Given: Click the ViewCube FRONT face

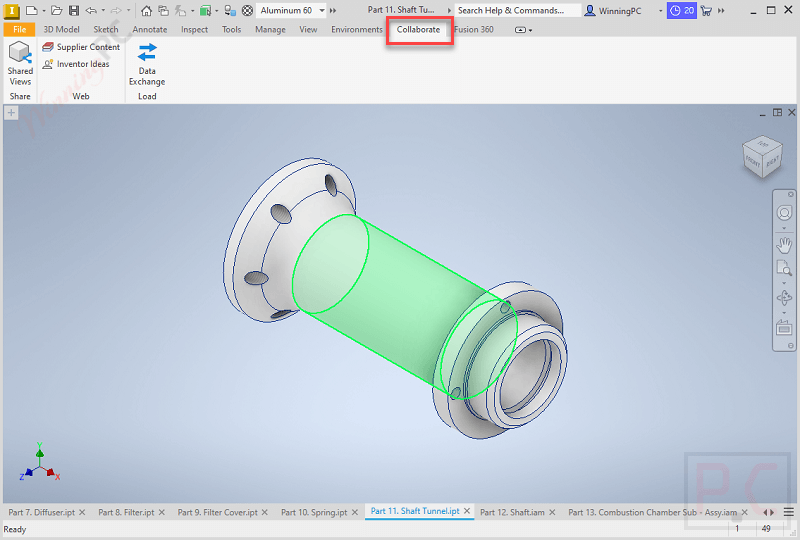Looking at the screenshot, I should click(x=753, y=162).
